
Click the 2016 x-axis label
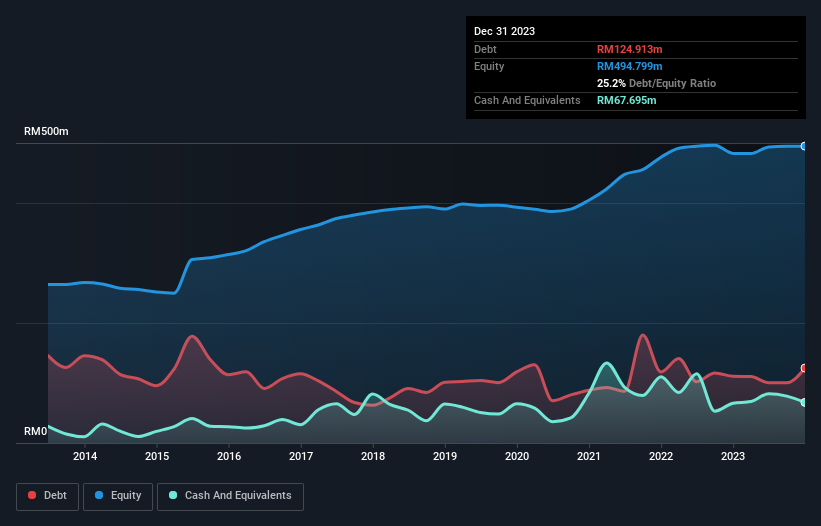click(x=229, y=456)
